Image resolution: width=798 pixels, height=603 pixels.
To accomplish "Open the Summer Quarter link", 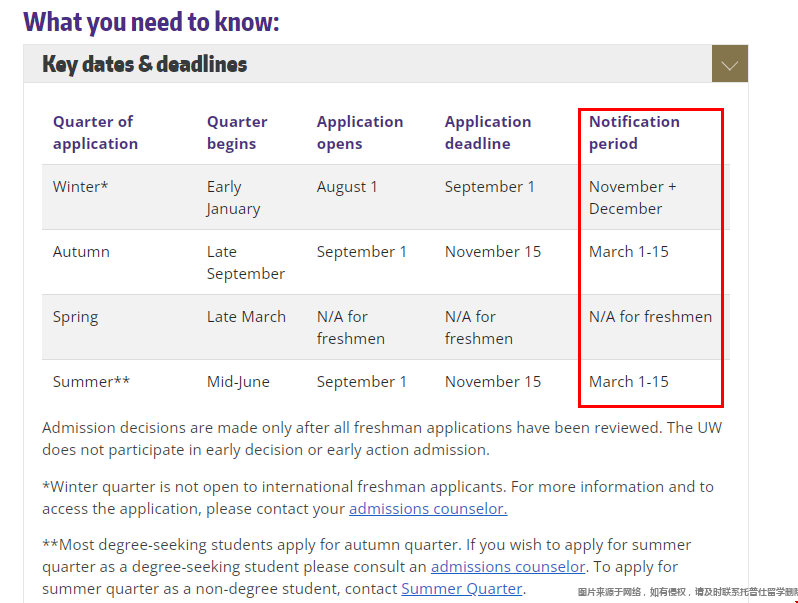I will tap(462, 588).
